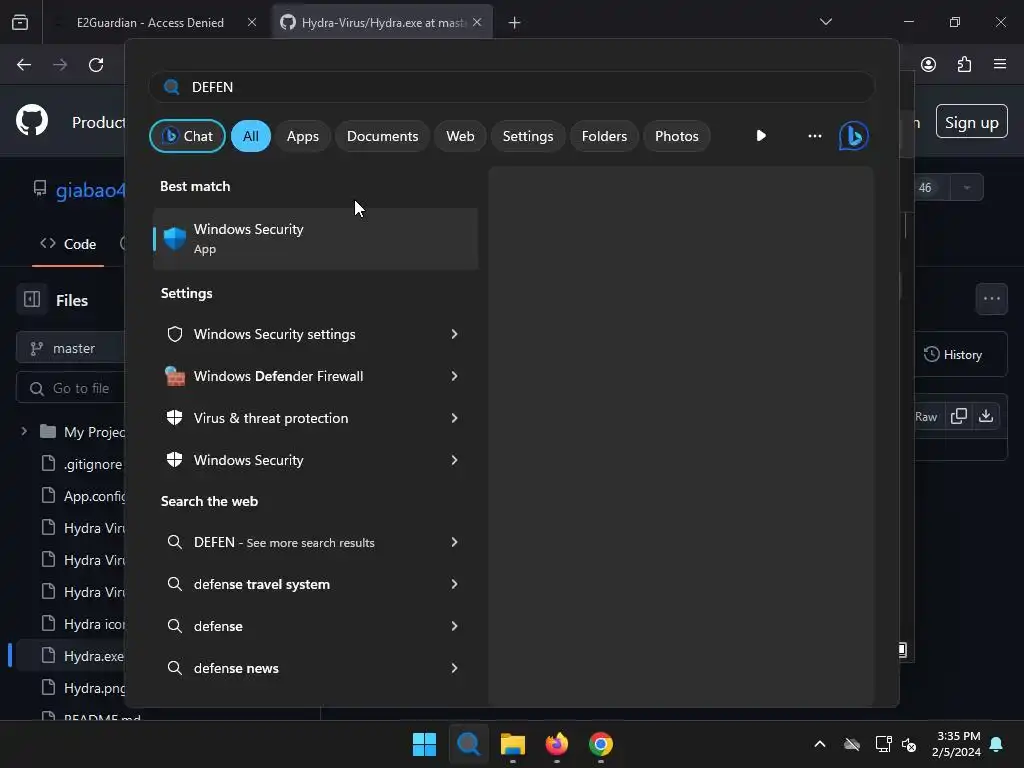Download raw file icon on GitHub

tap(985, 416)
